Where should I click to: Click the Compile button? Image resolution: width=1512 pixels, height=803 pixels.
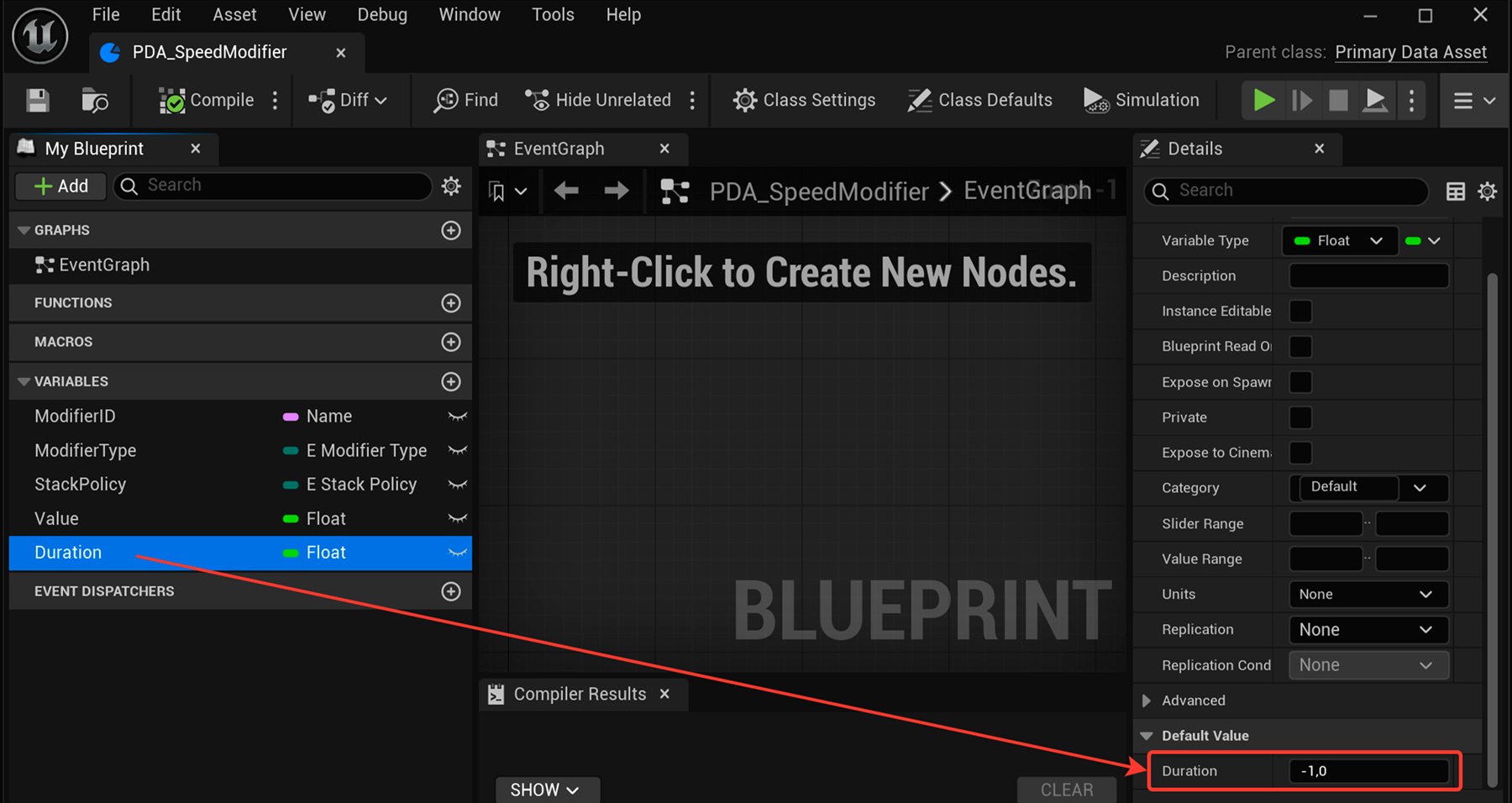click(207, 100)
